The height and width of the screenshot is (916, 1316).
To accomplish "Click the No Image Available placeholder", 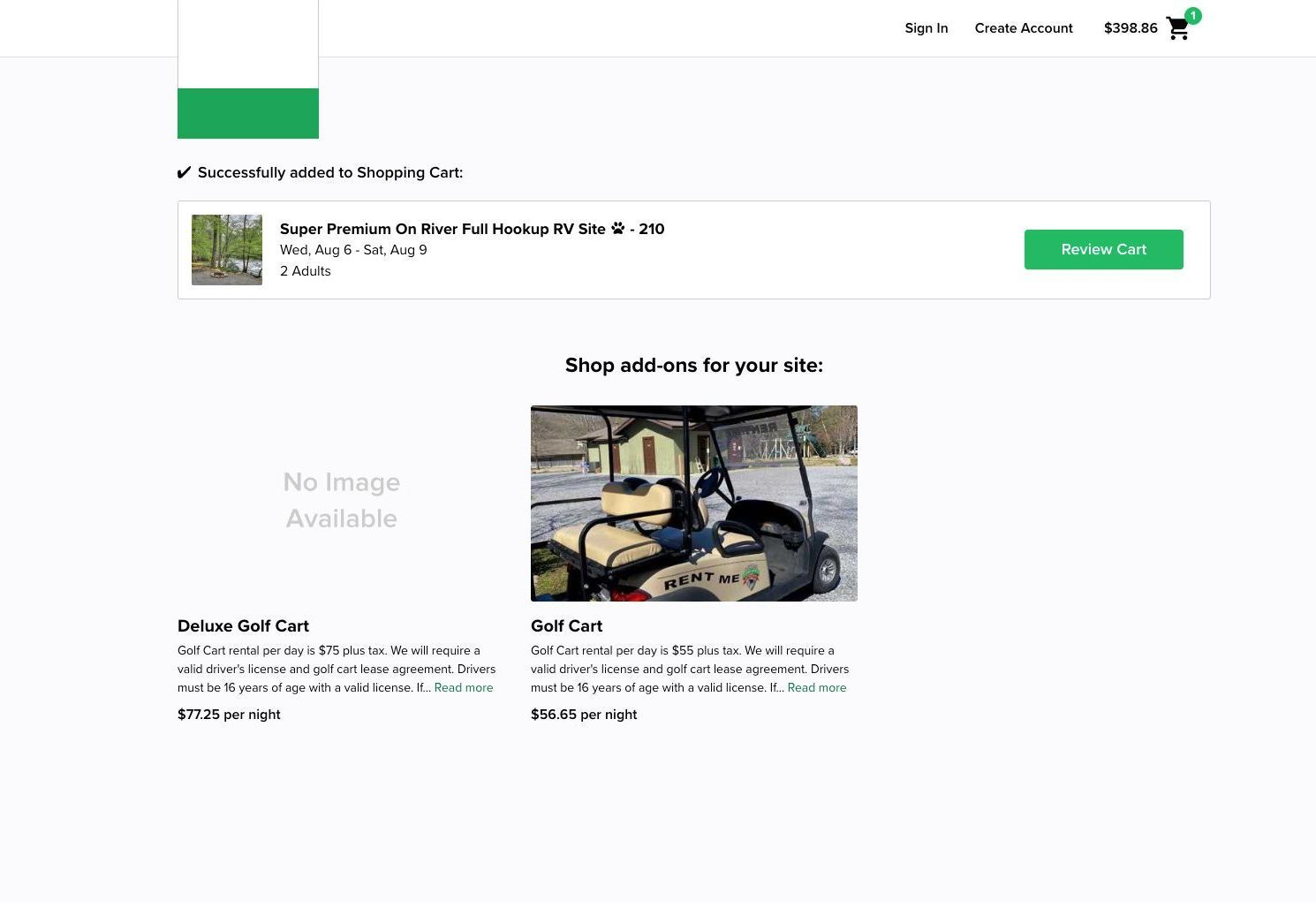I will [x=341, y=500].
